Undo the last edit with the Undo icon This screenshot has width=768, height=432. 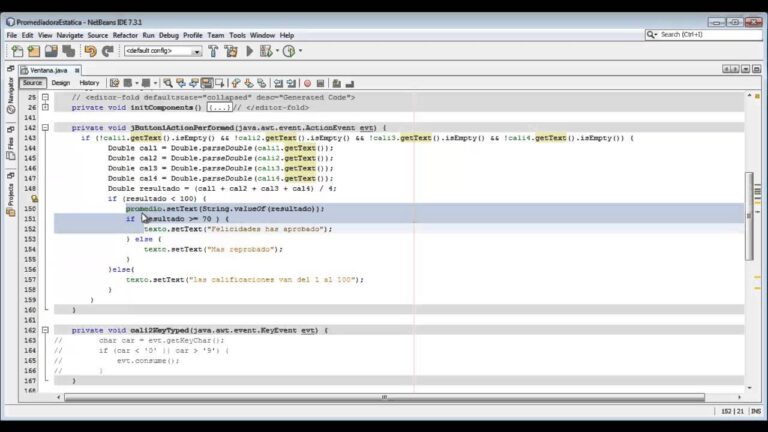[x=91, y=51]
